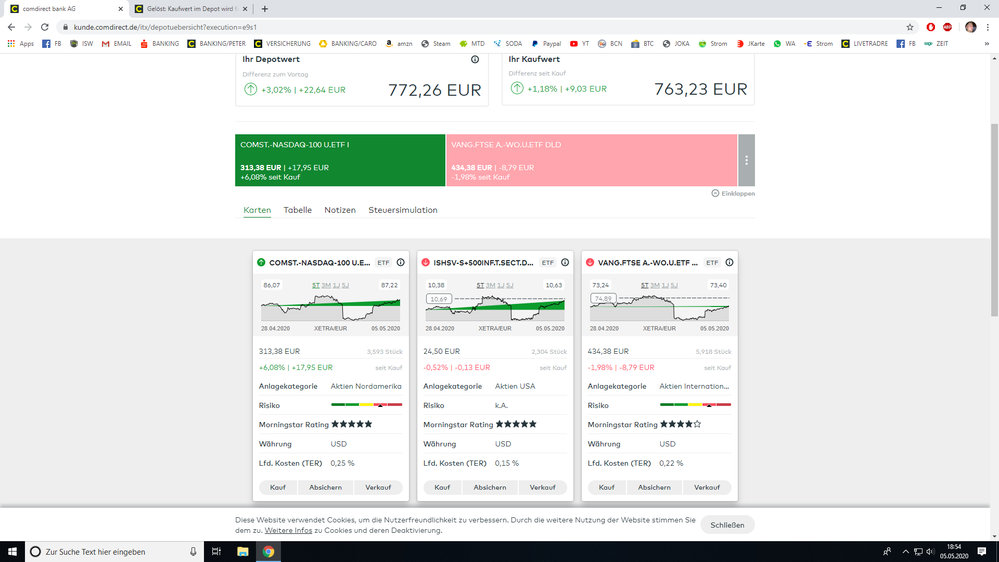Open info icon on ISHSV-S+500 card
The width and height of the screenshot is (999, 562).
coord(565,263)
